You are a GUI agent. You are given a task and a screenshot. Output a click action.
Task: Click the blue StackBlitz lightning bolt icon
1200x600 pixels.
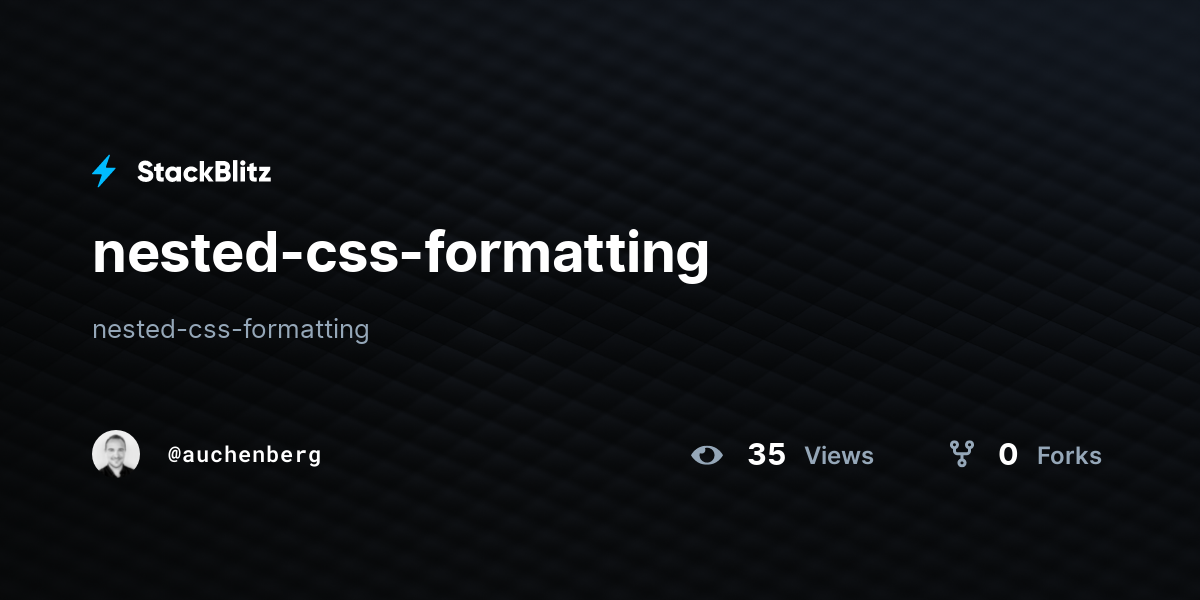tap(104, 172)
